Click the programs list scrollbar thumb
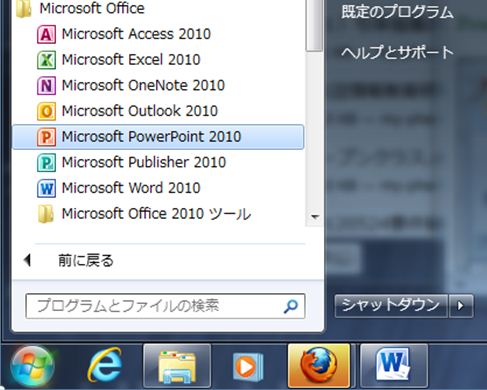The height and width of the screenshot is (390, 487). (314, 26)
